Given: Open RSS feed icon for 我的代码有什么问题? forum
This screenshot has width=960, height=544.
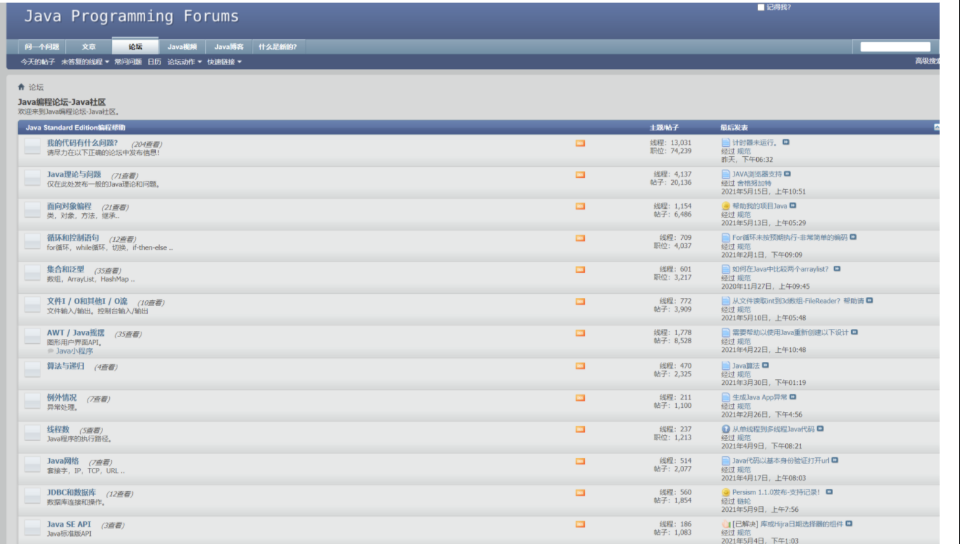Looking at the screenshot, I should 580,143.
